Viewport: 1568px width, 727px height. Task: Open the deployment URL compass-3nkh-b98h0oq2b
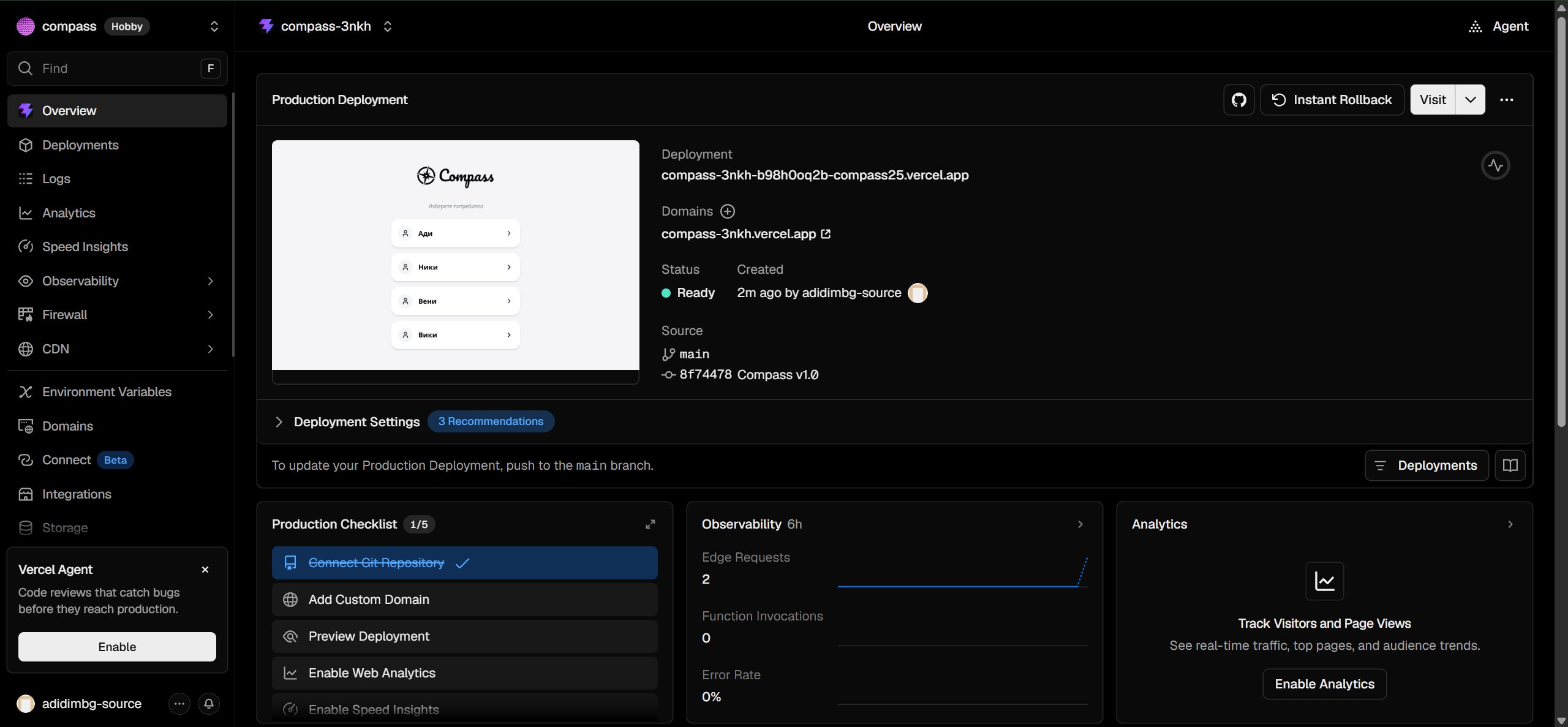[x=815, y=175]
